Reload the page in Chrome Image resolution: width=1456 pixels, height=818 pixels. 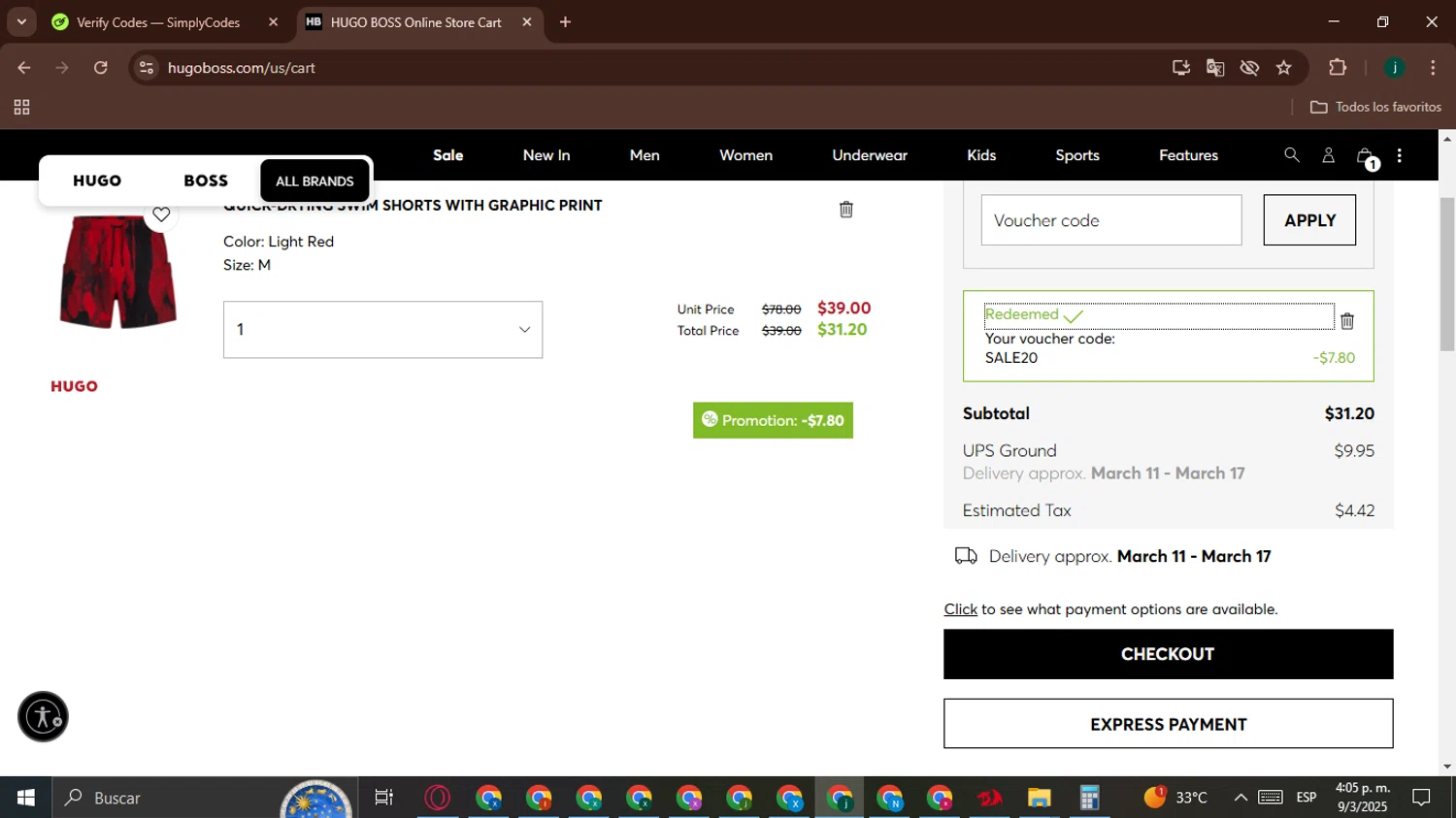[101, 68]
